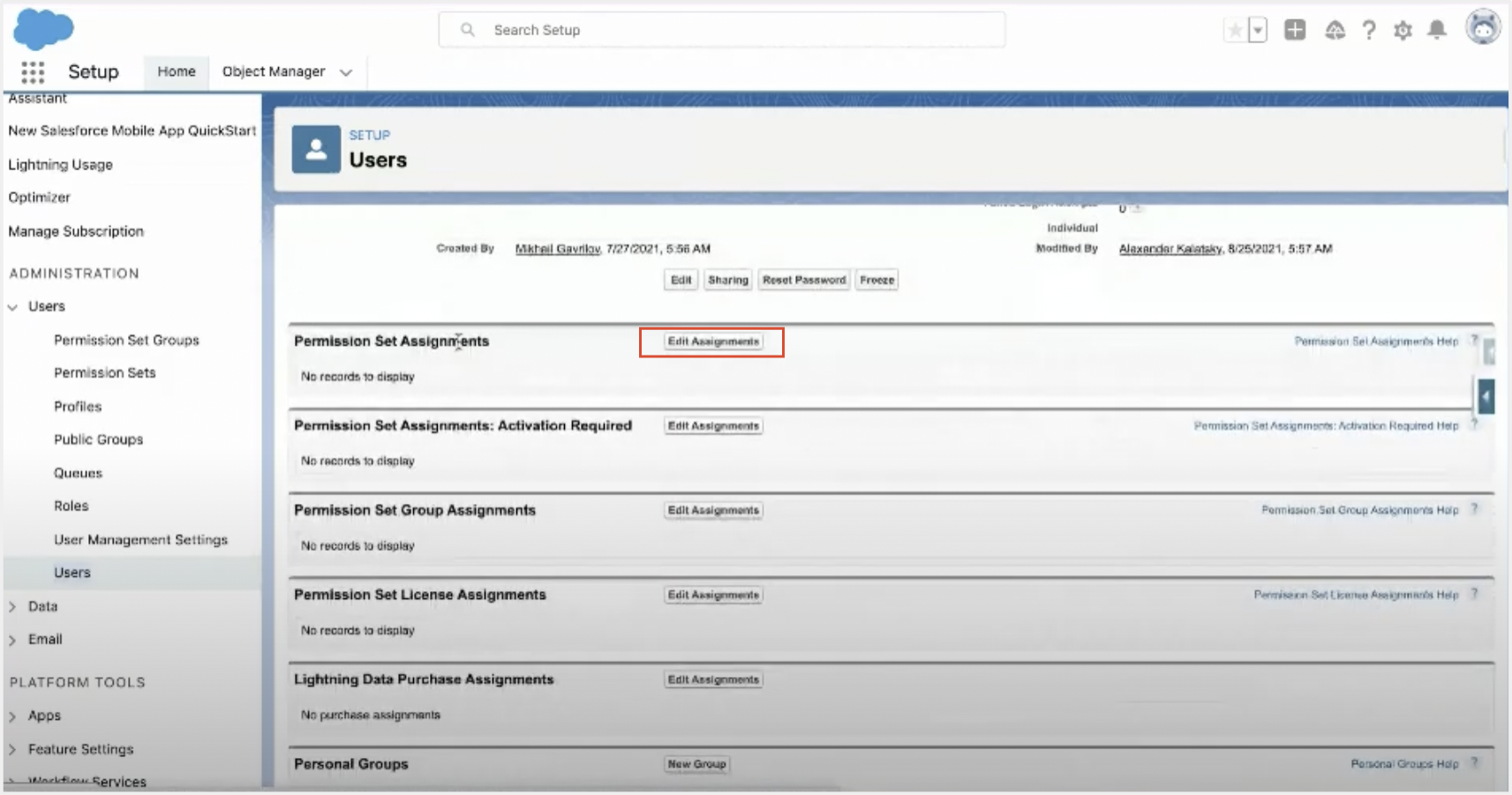Open the Setup gear icon
This screenshot has width=1512, height=795.
1403,31
